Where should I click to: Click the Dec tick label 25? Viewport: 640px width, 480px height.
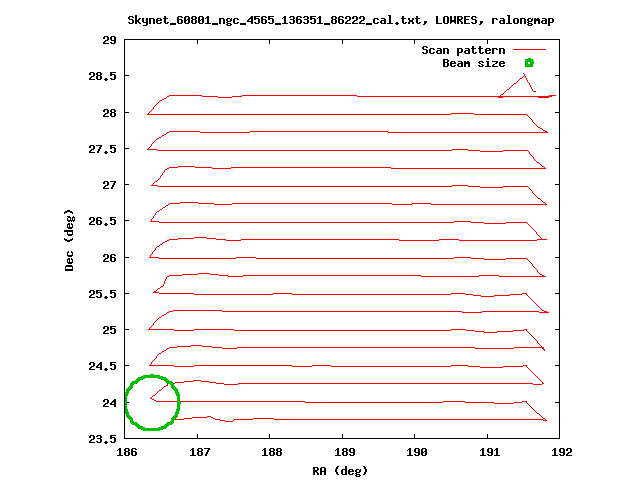tap(109, 330)
